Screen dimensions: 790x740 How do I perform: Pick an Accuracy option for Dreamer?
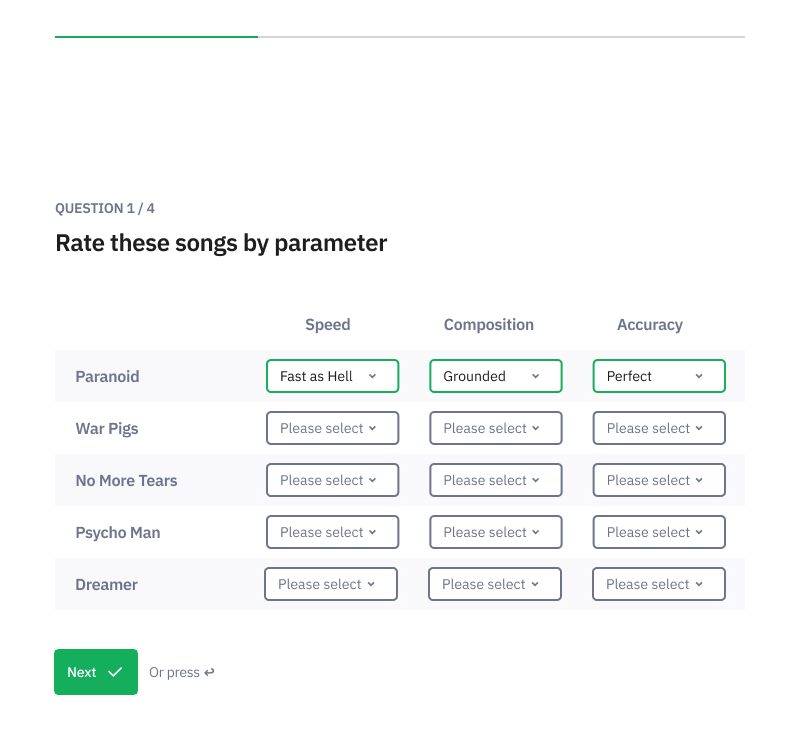click(x=658, y=584)
